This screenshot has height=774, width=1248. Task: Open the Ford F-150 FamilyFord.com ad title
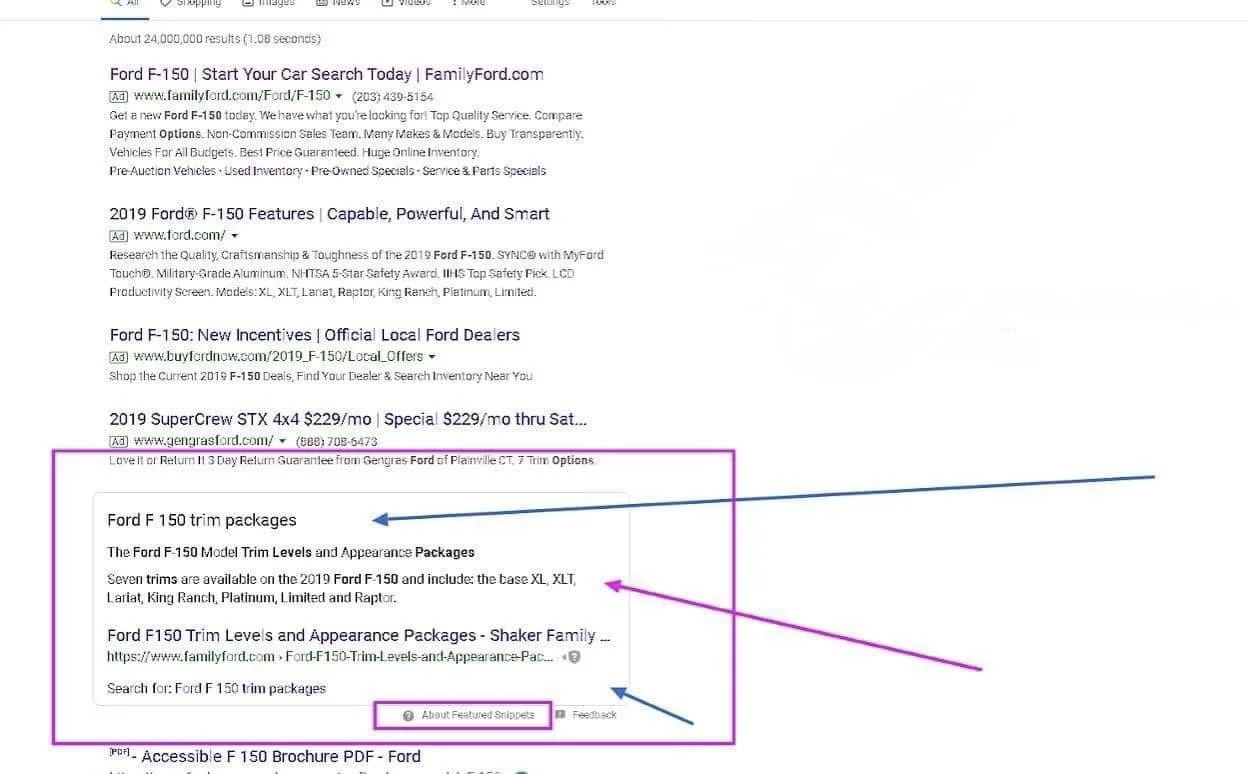[326, 74]
